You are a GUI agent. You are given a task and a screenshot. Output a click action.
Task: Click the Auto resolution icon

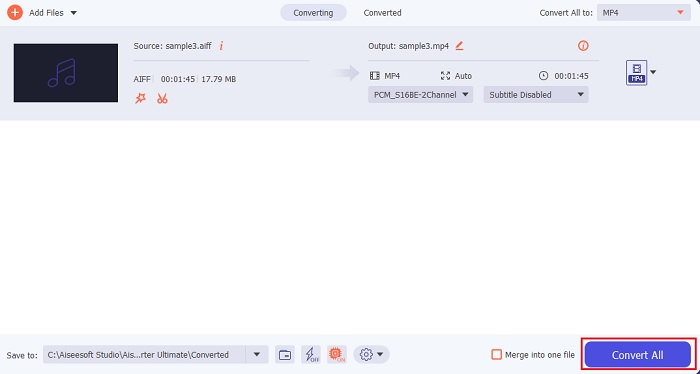(x=445, y=76)
